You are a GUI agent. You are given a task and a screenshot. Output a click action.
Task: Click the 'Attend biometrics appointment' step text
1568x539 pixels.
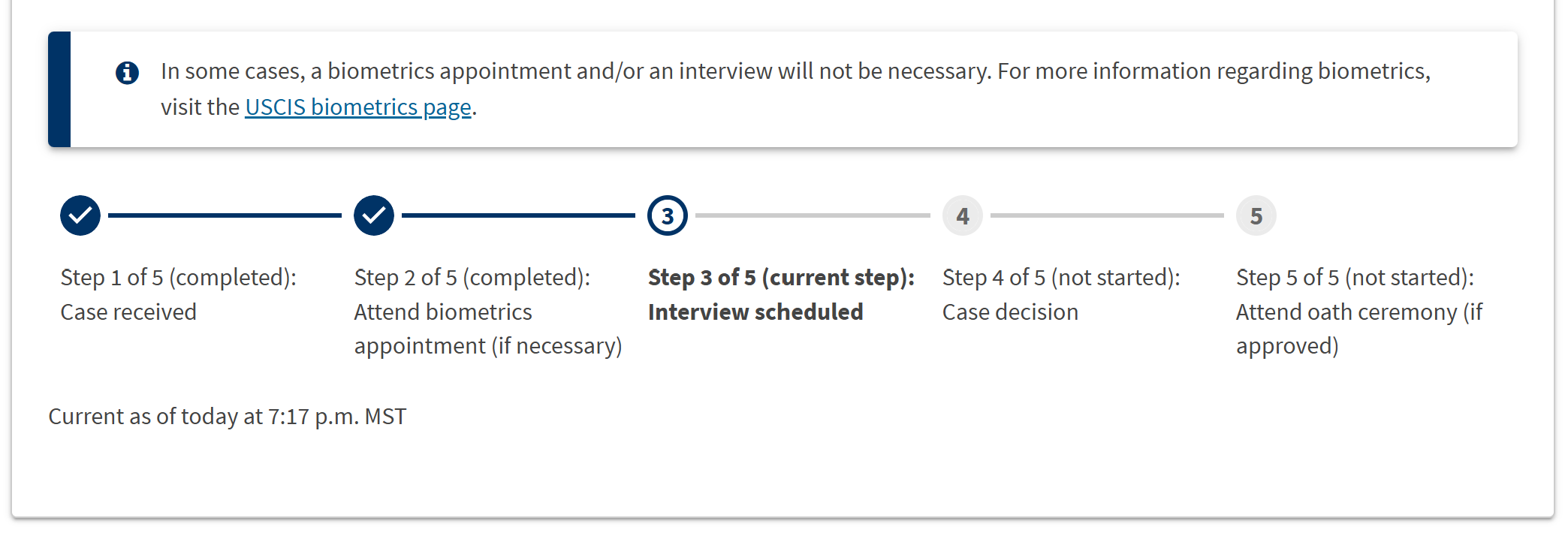point(488,329)
